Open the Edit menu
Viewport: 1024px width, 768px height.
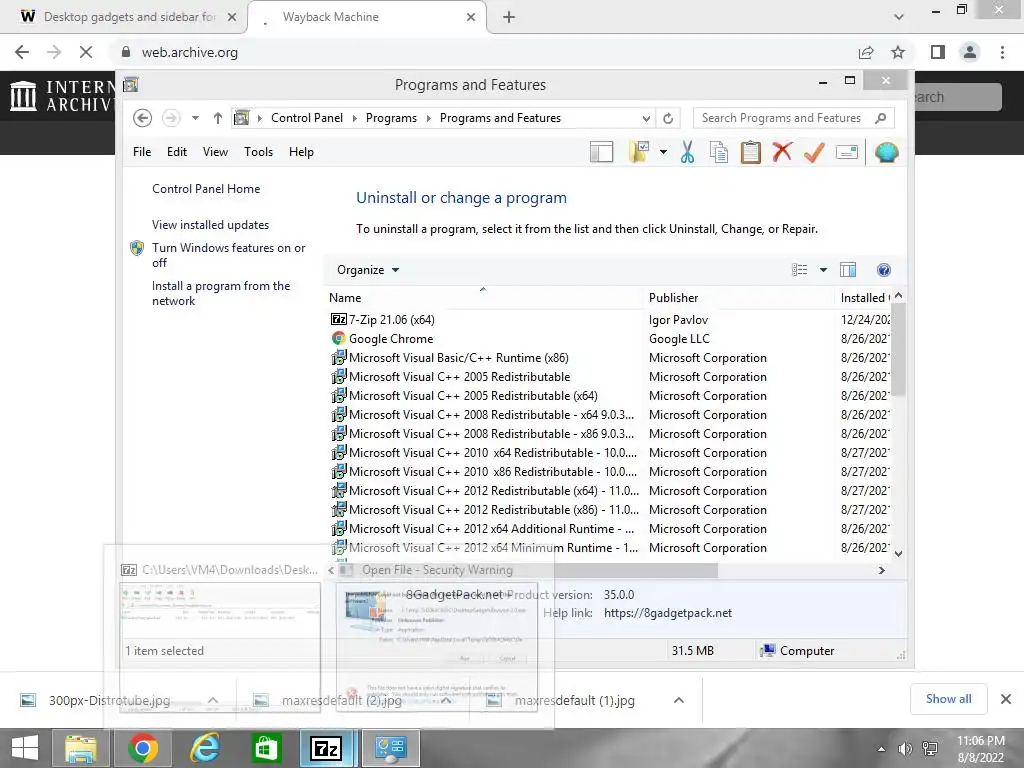(x=176, y=152)
